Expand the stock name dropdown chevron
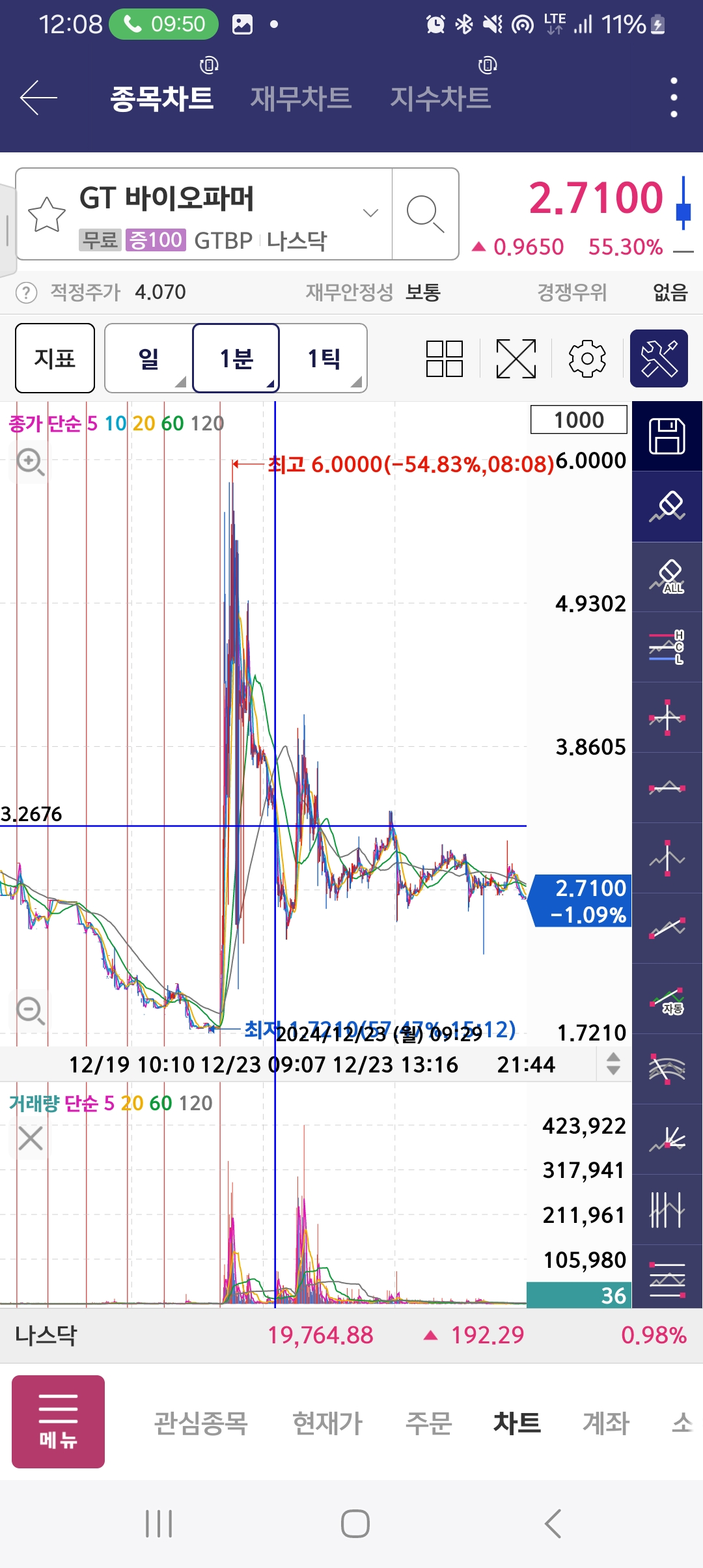The image size is (703, 1568). (x=370, y=213)
